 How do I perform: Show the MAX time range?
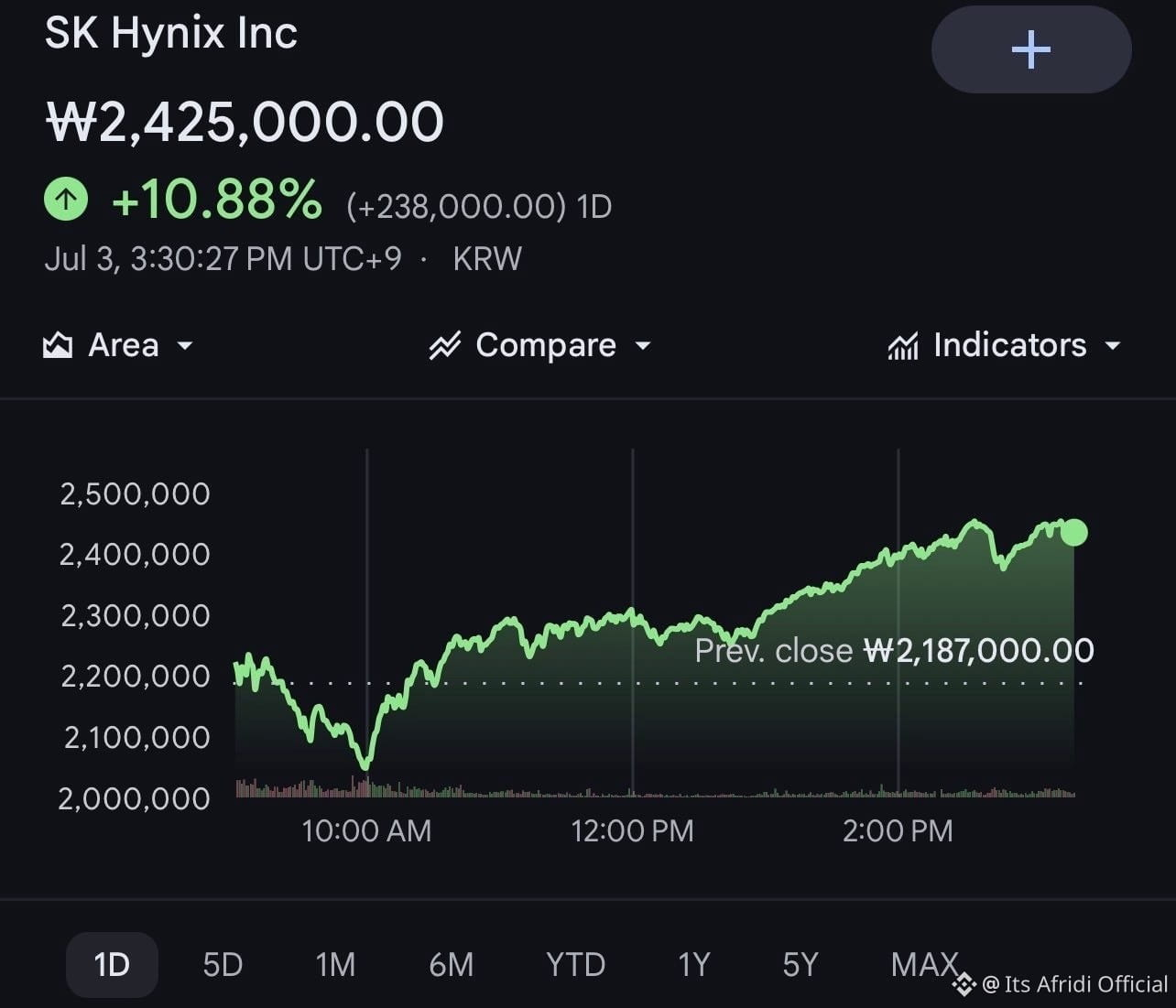coord(924,964)
